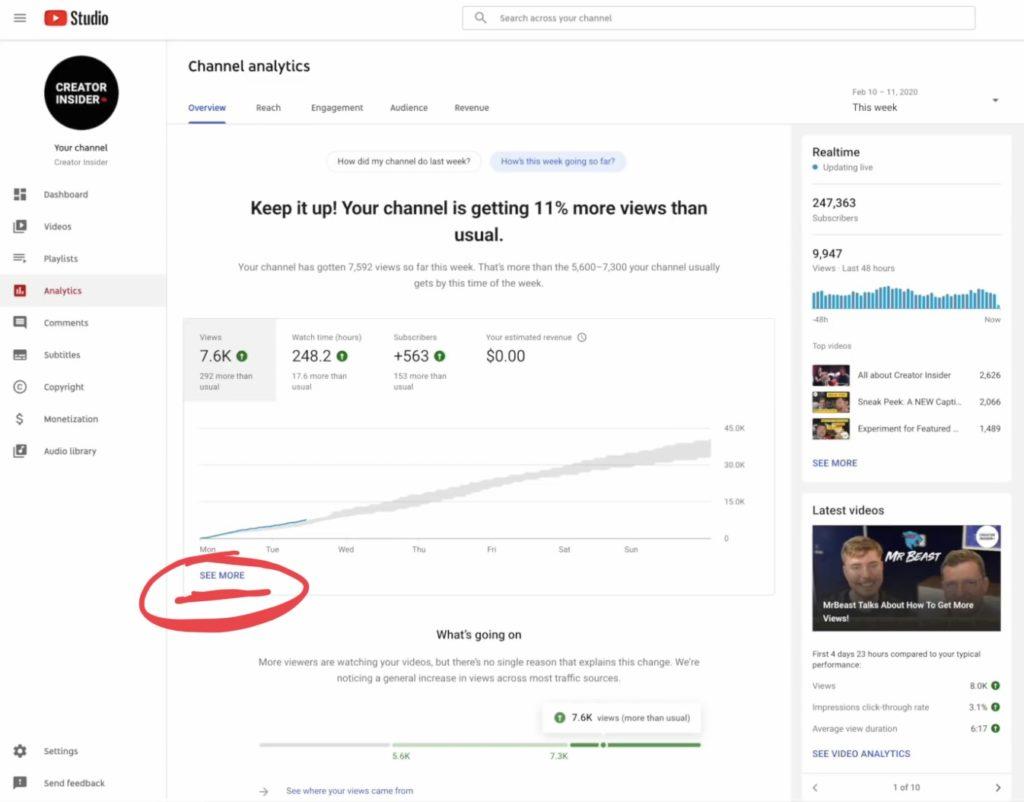Select the Watch time (hours) metric card

point(327,360)
